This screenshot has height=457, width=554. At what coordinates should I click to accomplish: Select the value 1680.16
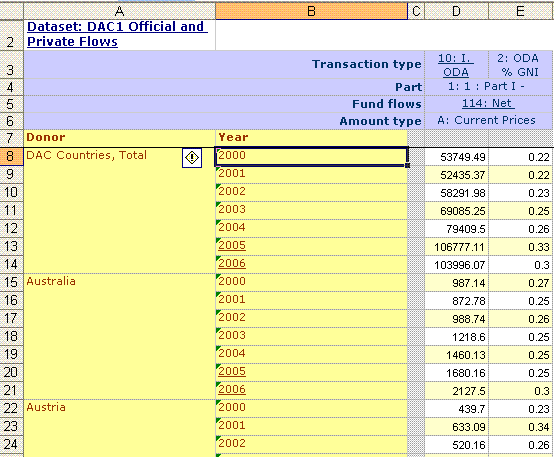click(x=456, y=373)
